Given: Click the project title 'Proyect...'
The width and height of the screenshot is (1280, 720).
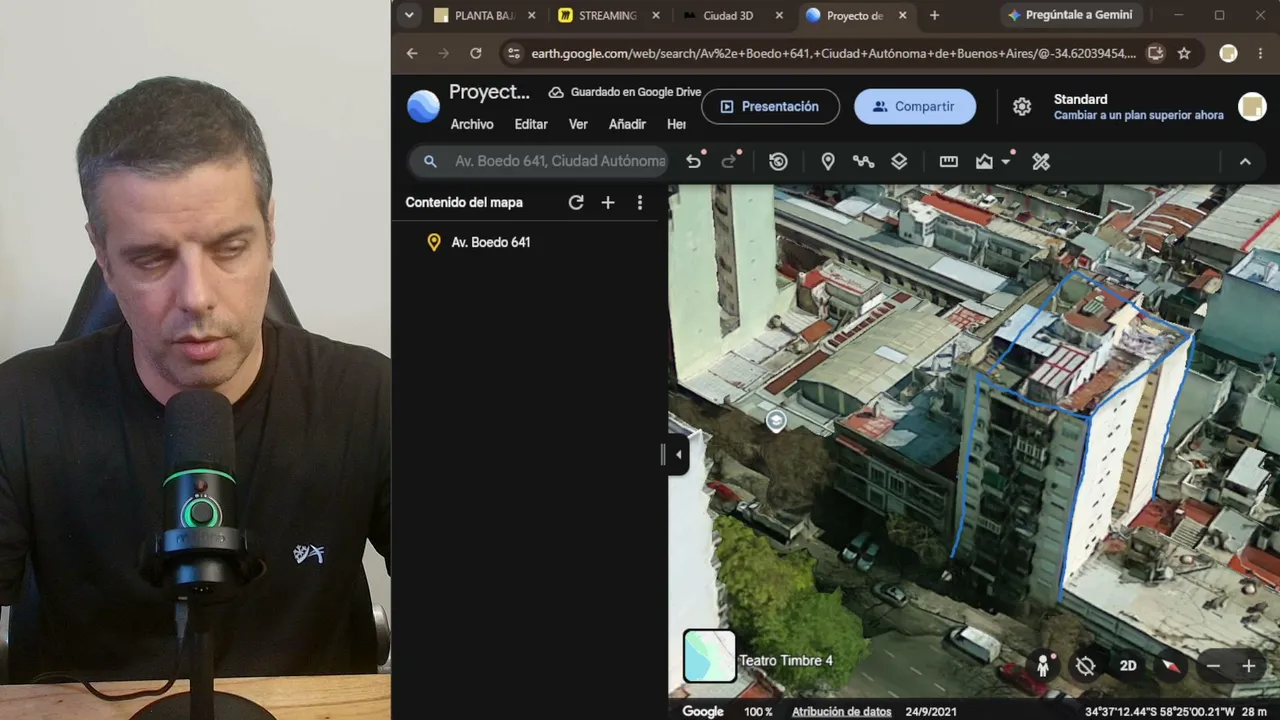Looking at the screenshot, I should (489, 92).
